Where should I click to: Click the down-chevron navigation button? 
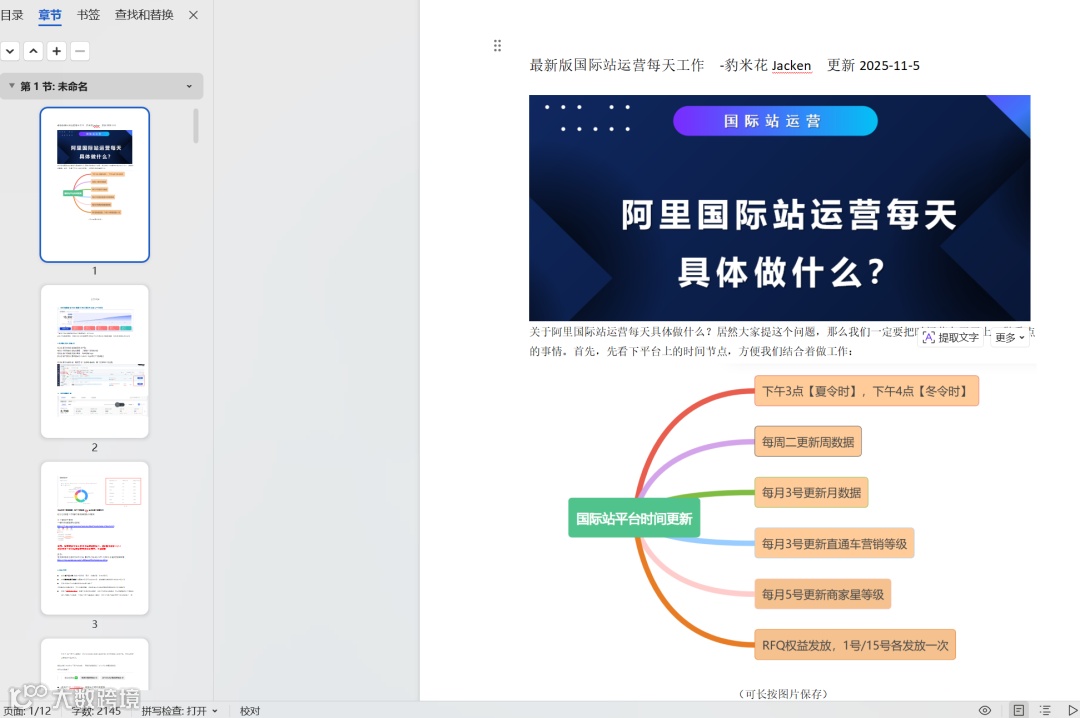[10, 51]
